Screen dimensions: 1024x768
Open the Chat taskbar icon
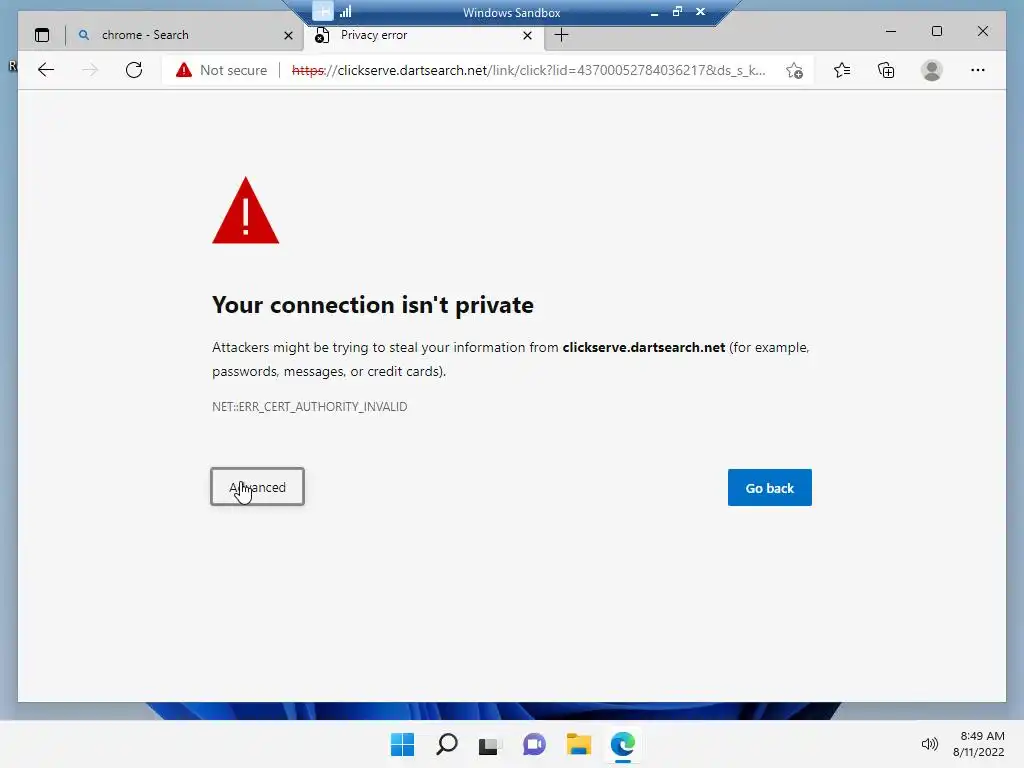[x=534, y=744]
